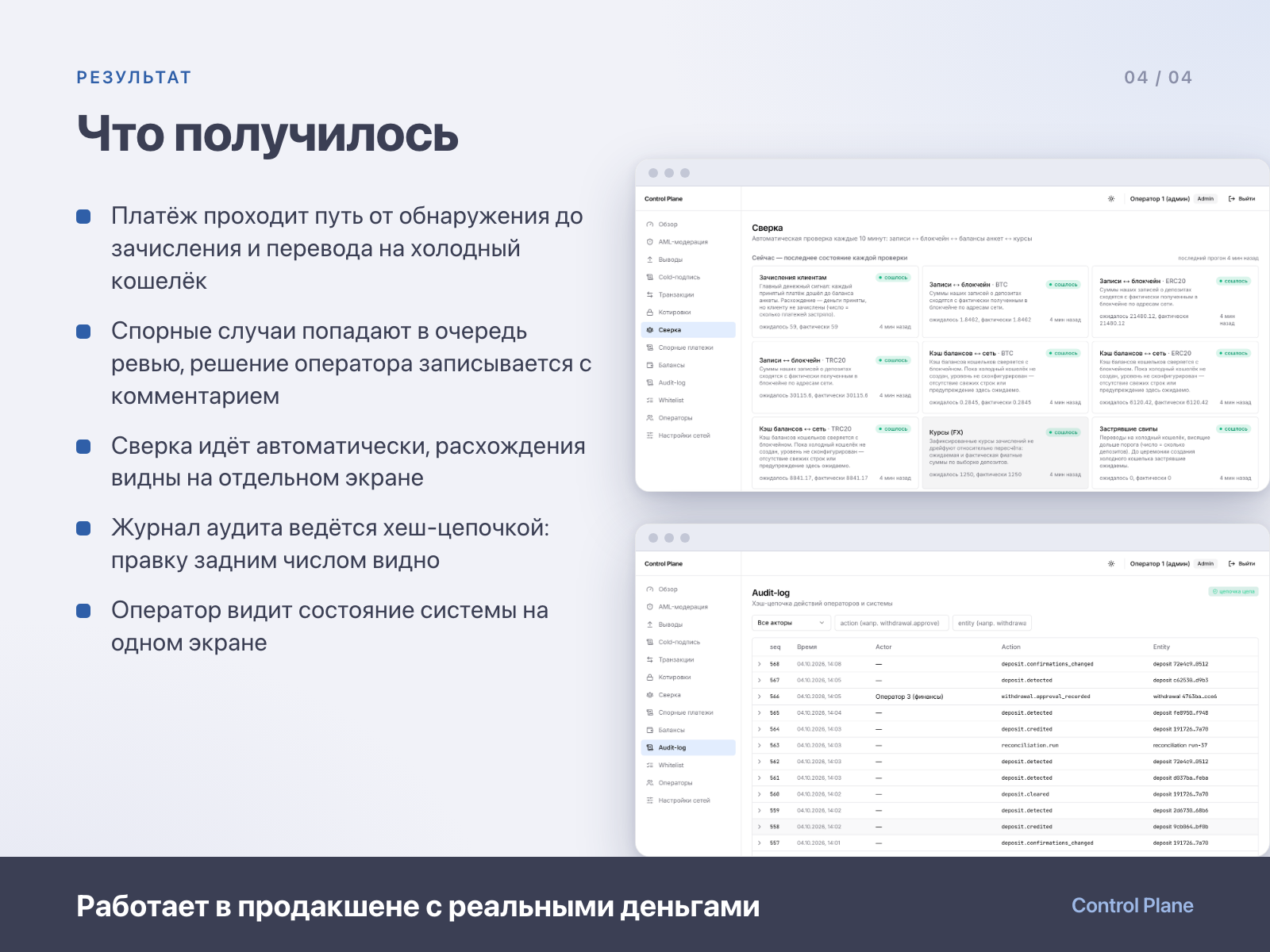
Task: Open Обзор in the Audit-log window sidebar
Action: [688, 589]
